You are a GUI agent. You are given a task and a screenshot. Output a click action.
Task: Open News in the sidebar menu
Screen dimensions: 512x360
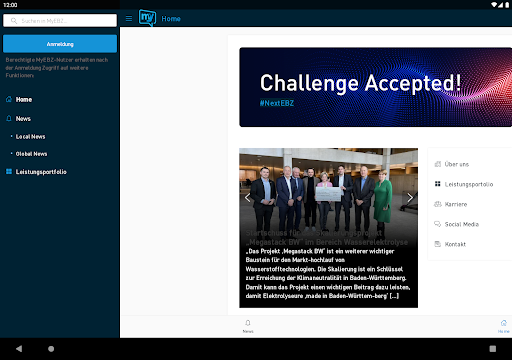pos(23,119)
